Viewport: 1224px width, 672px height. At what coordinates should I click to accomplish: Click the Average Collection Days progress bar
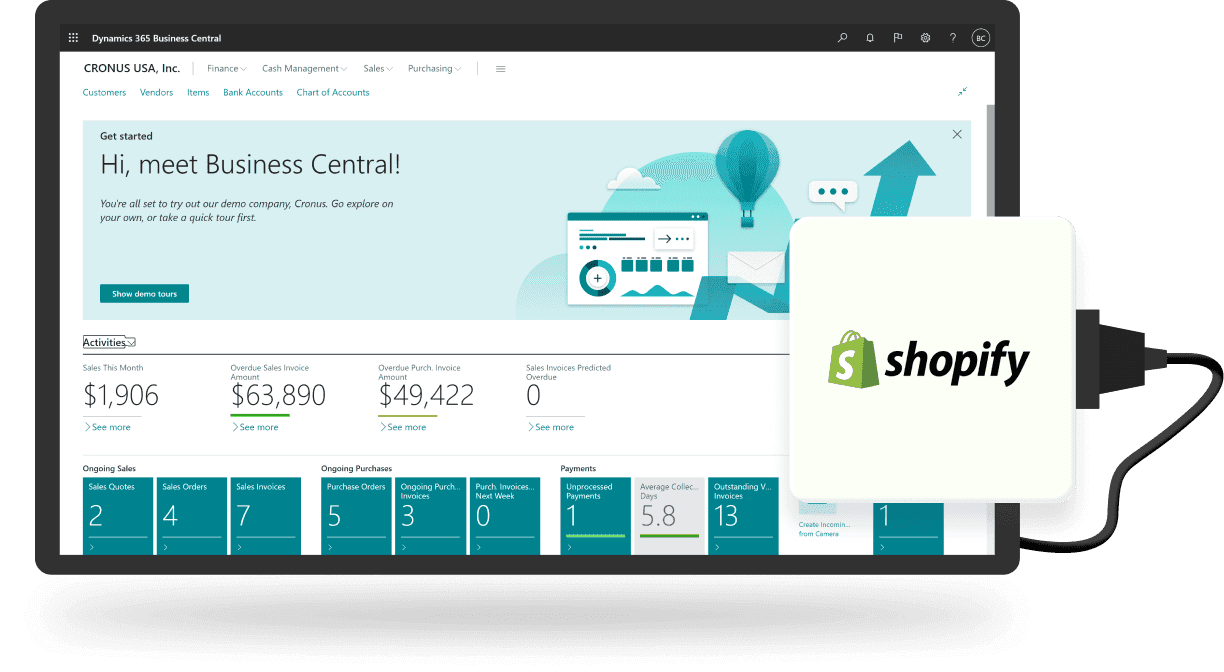click(669, 535)
